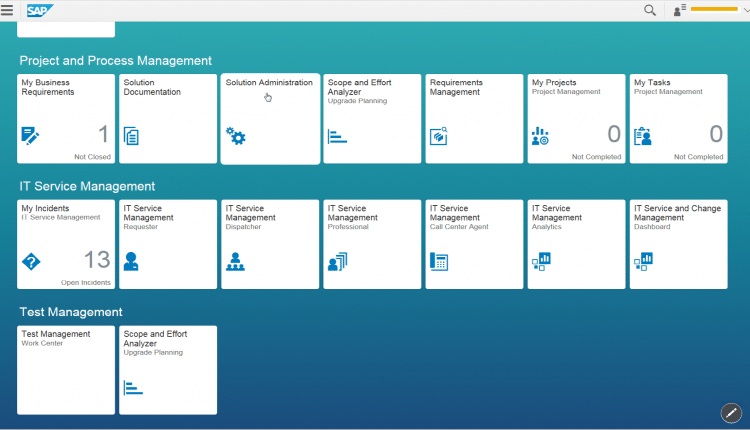Click the user name in header
750x430 pixels.
714,9
